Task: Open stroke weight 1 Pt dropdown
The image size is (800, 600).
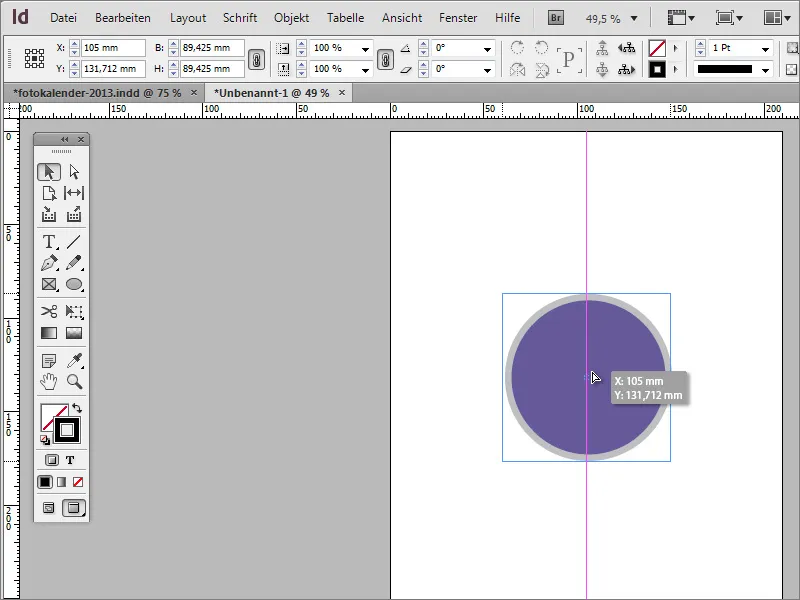Action: click(765, 49)
